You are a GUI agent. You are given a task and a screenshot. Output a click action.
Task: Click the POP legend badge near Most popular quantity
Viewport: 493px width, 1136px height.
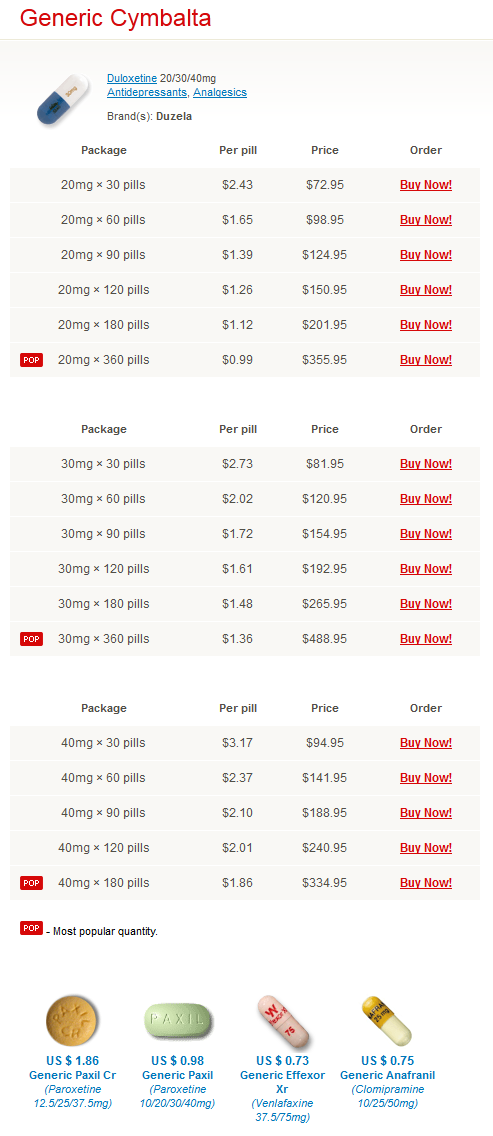pos(31,928)
